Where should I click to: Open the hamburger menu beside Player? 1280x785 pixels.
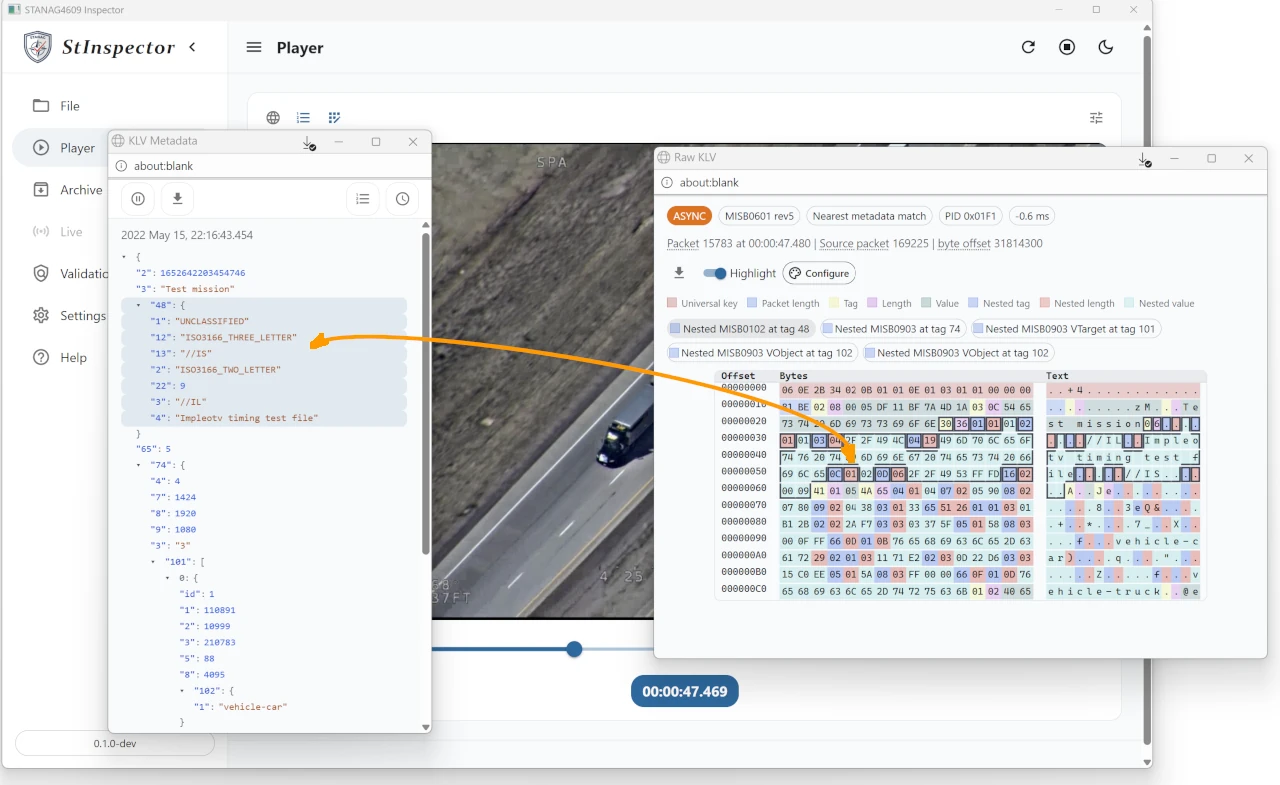pos(254,48)
